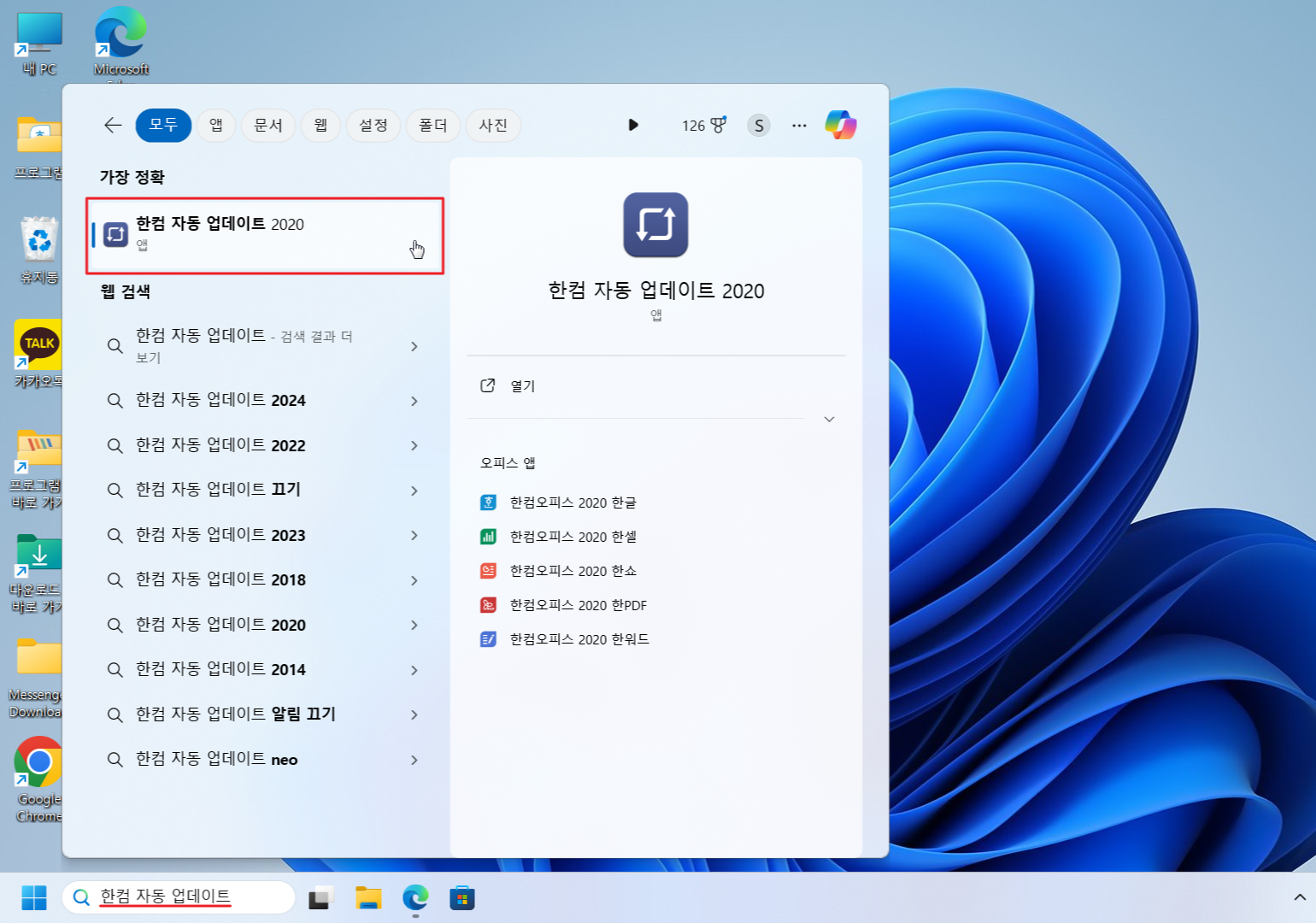Select the 내 PC desktop icon
The height and width of the screenshot is (923, 1316).
38,44
